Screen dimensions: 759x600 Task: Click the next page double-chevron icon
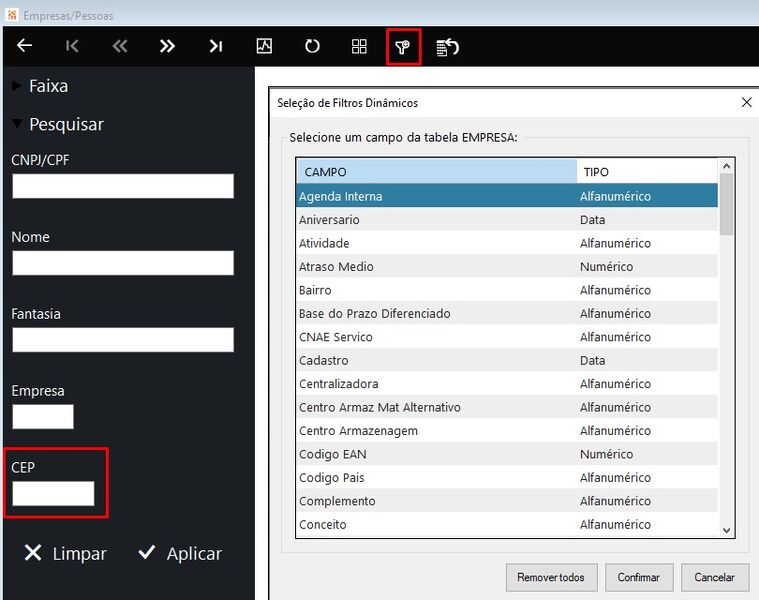pyautogui.click(x=167, y=46)
